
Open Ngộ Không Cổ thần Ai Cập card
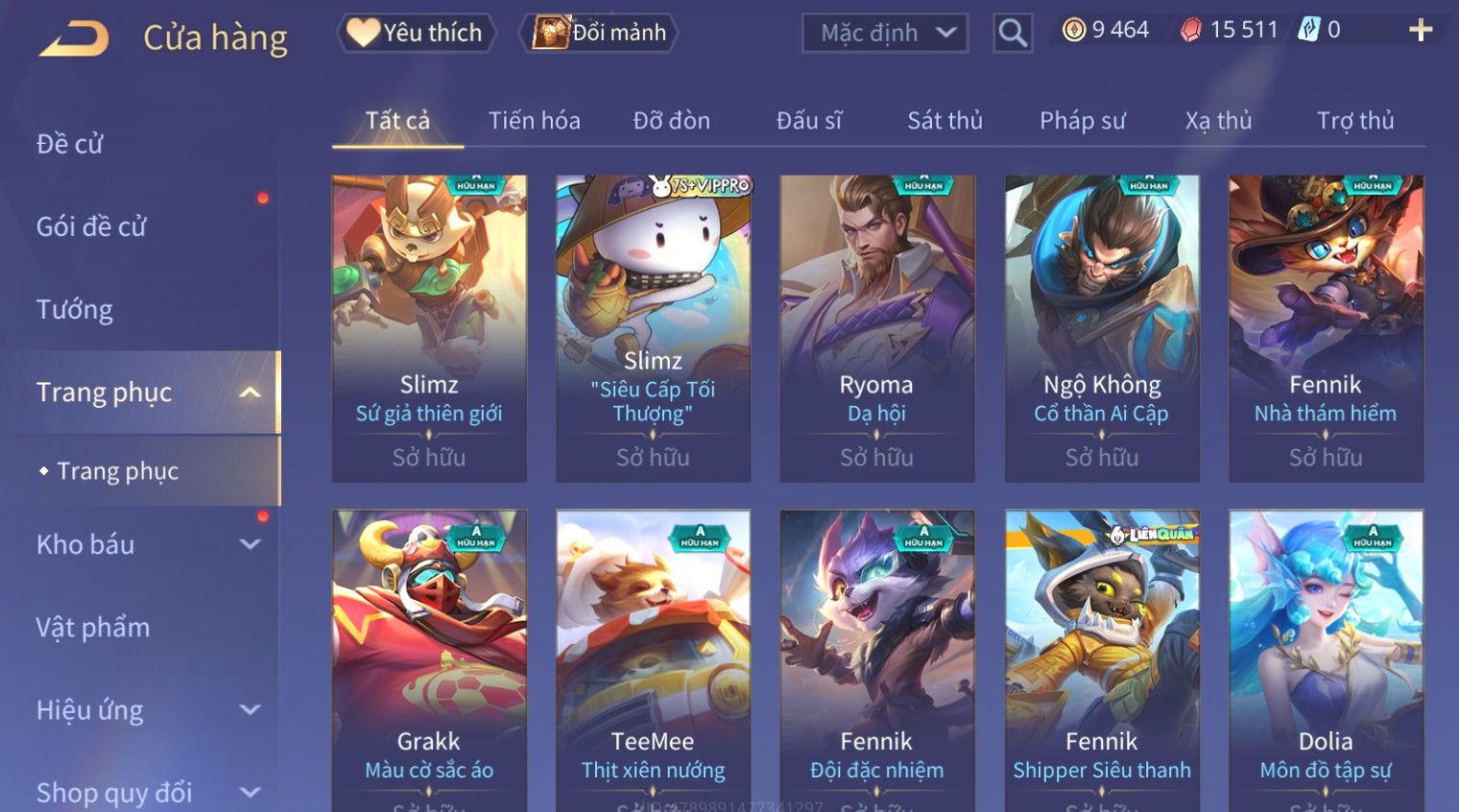pos(1102,328)
